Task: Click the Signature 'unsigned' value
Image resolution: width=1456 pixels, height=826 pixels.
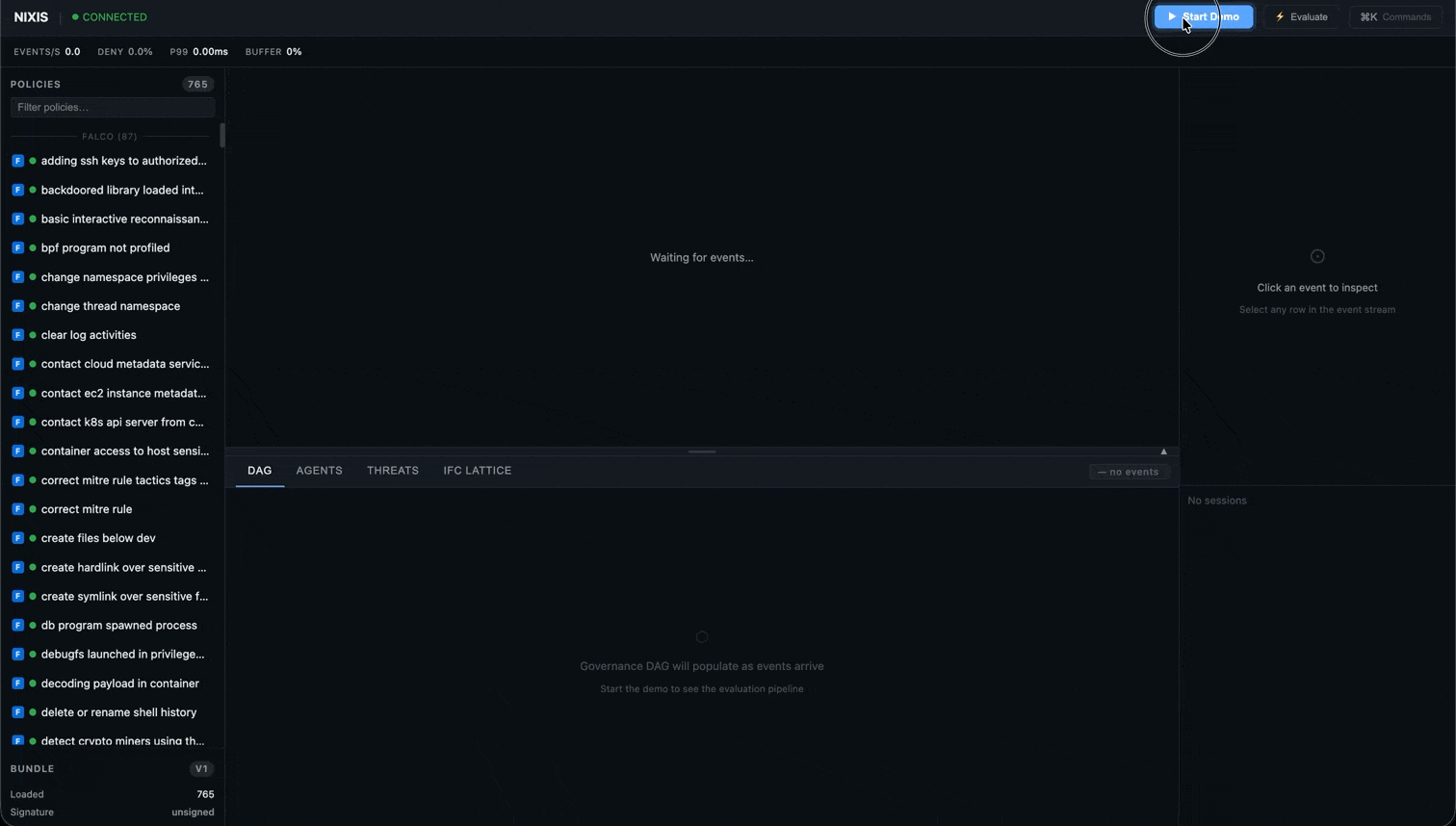Action: click(x=193, y=813)
